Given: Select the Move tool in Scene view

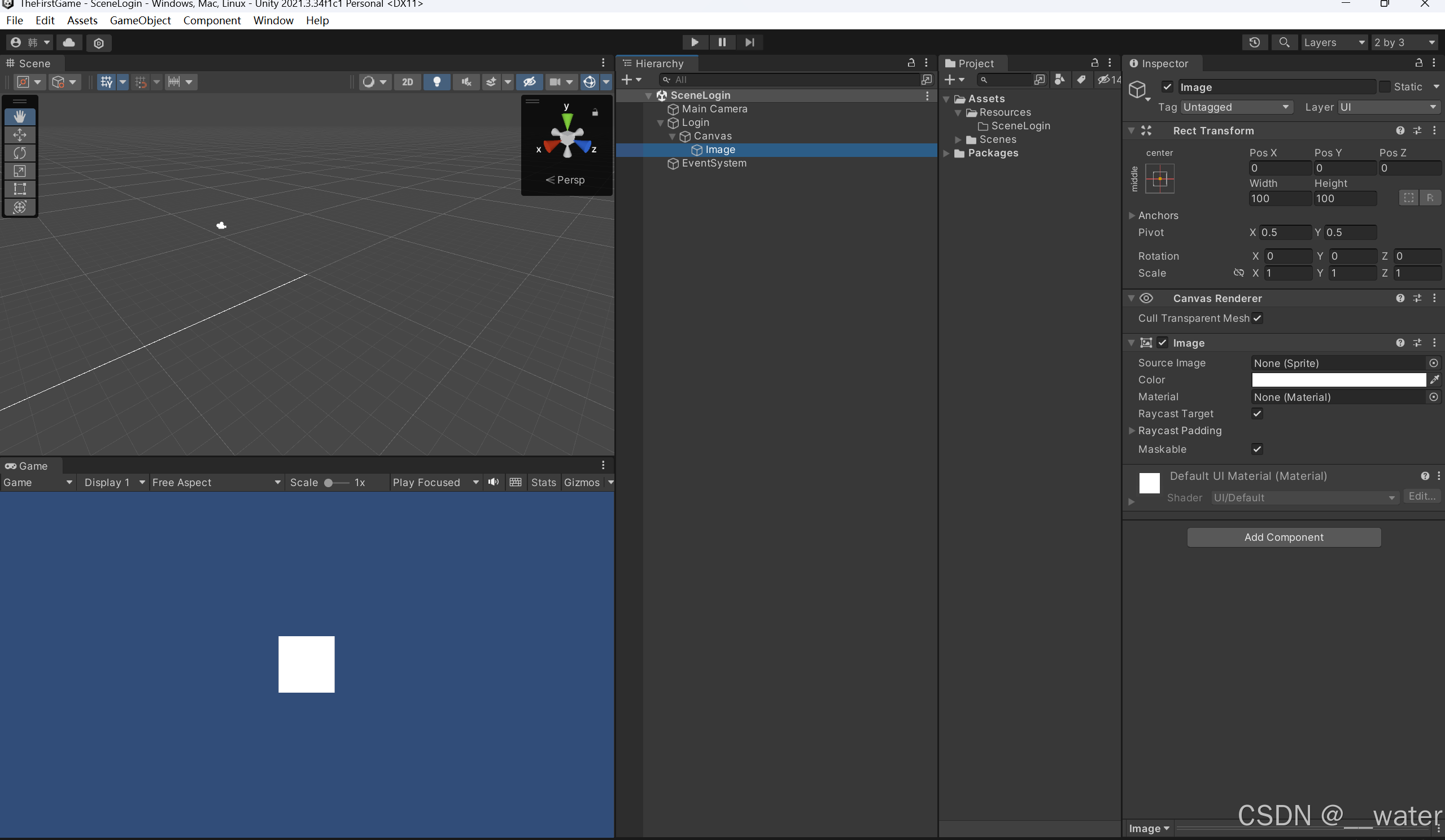Looking at the screenshot, I should click(x=20, y=135).
